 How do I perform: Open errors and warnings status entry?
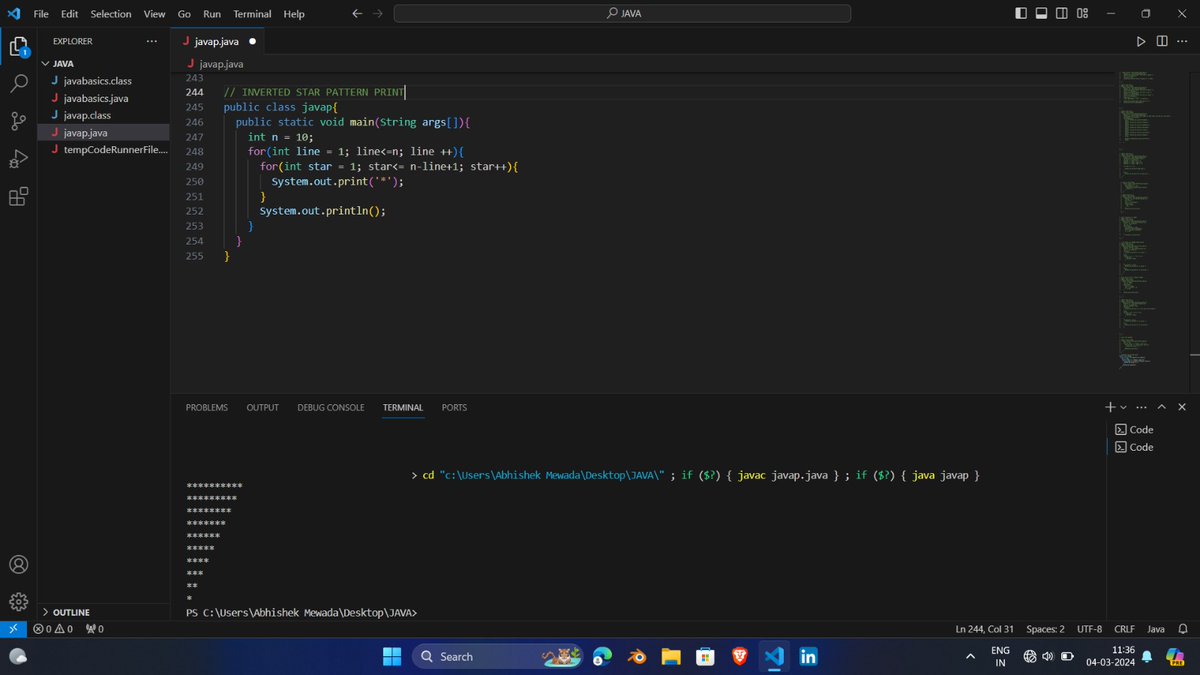(52, 629)
